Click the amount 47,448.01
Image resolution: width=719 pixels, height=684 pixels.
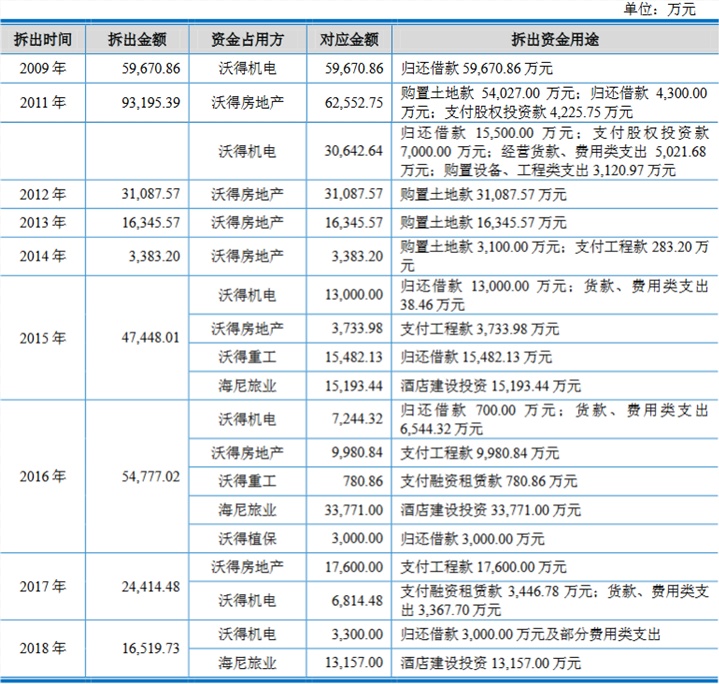[x=150, y=338]
